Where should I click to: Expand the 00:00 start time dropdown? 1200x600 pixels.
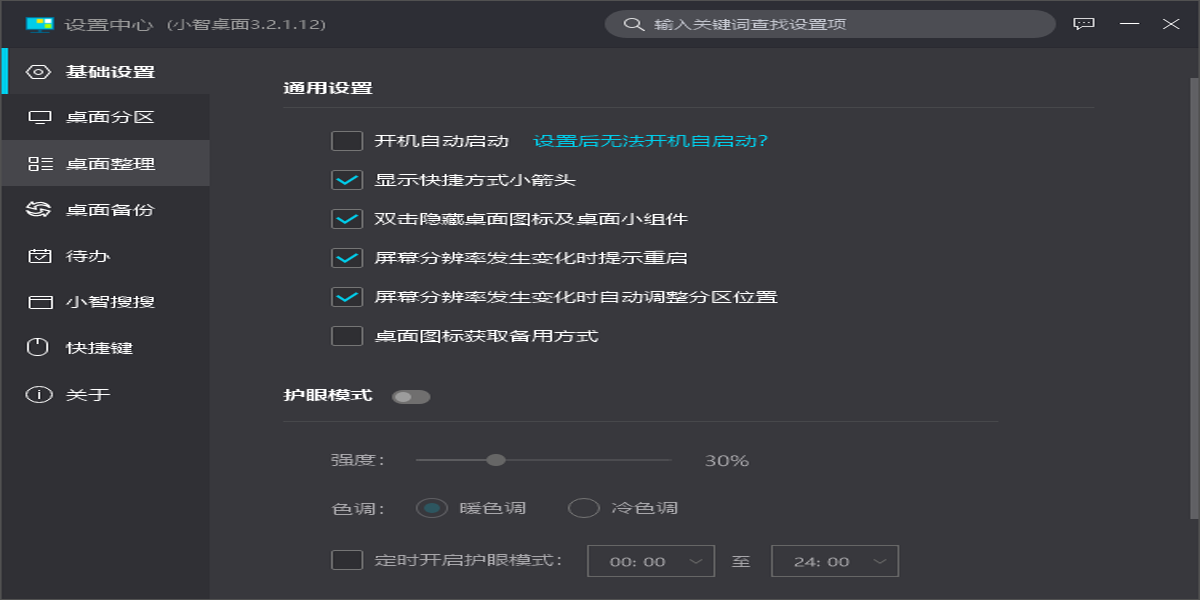[651, 561]
